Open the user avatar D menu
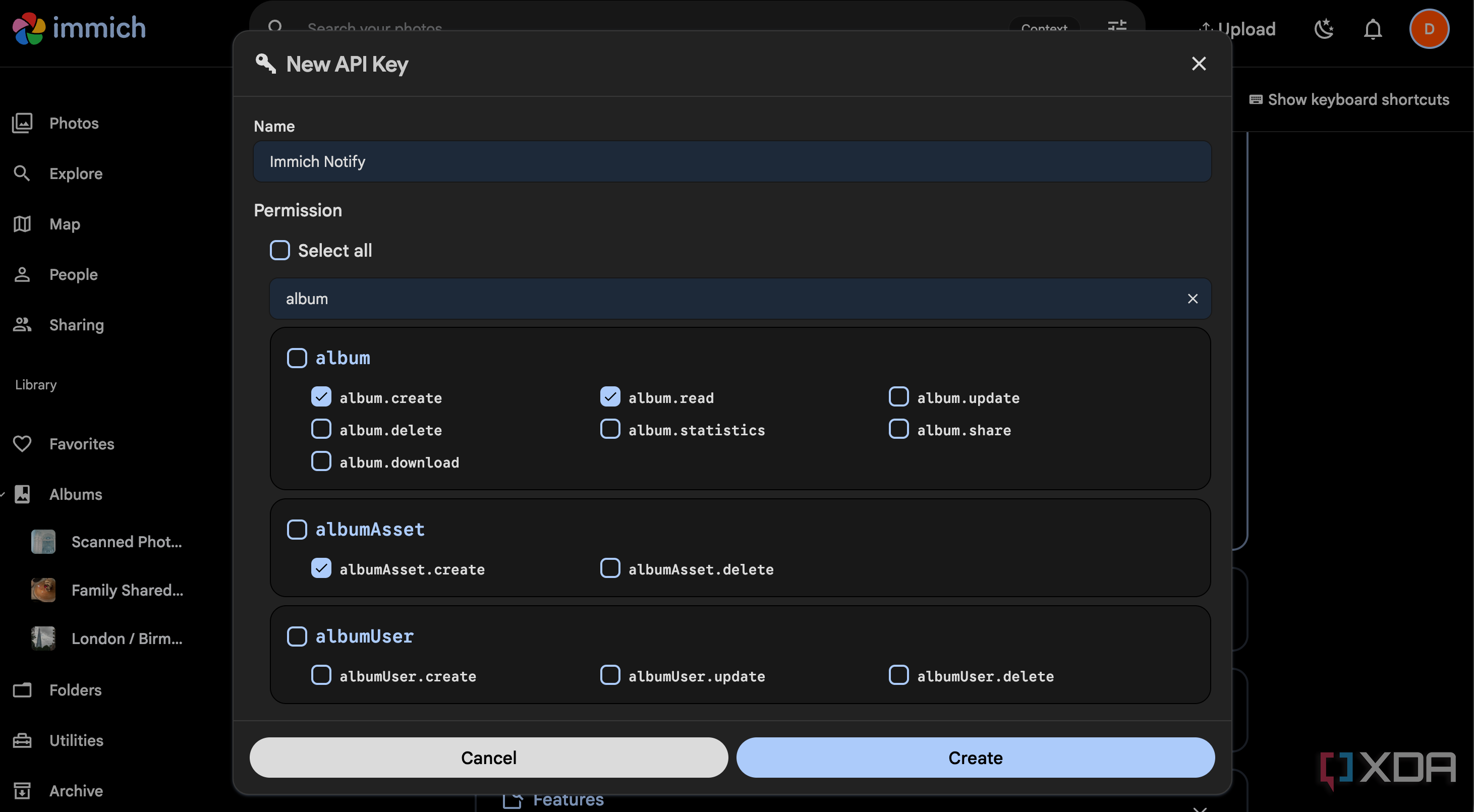This screenshot has width=1474, height=812. tap(1429, 29)
